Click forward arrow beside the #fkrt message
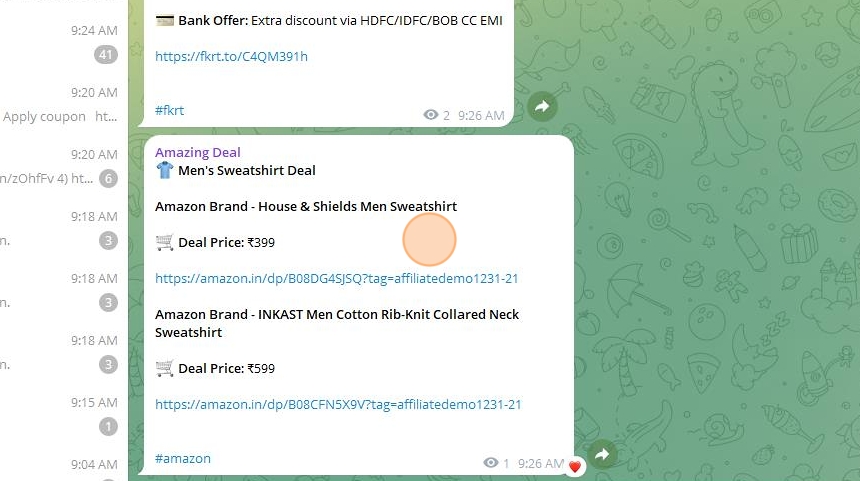Image resolution: width=860 pixels, height=481 pixels. pos(542,106)
